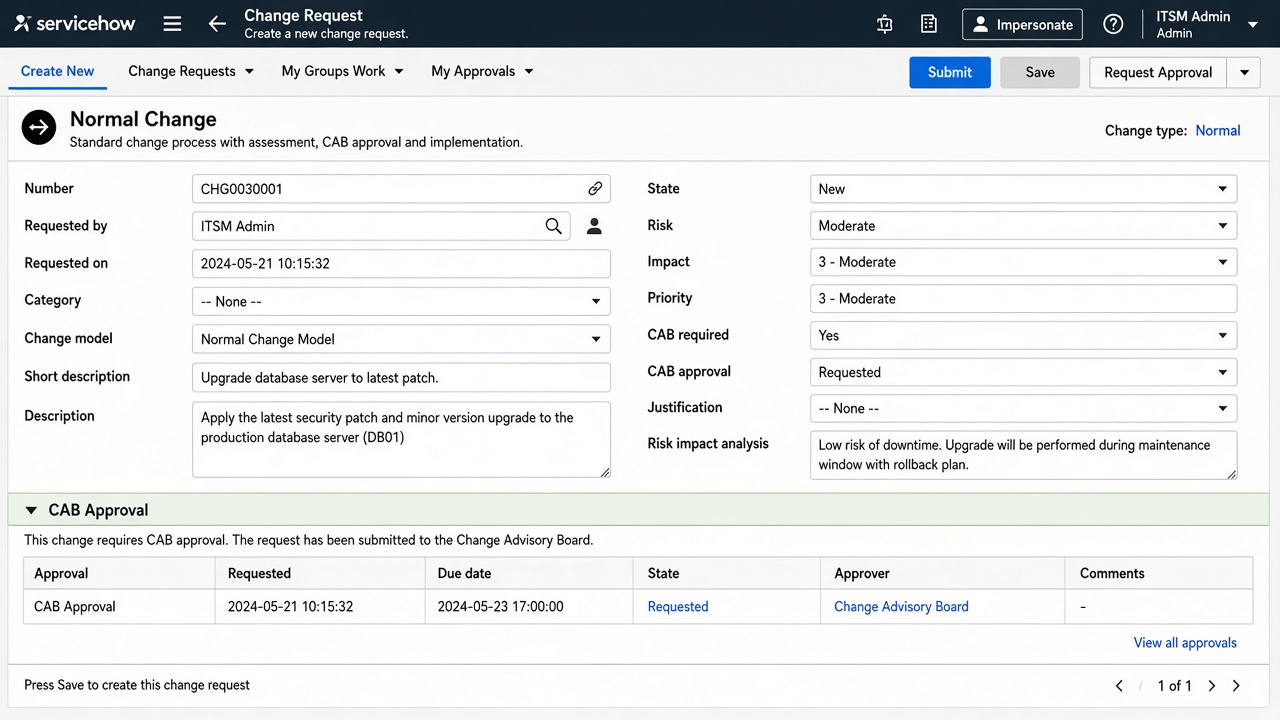The width and height of the screenshot is (1280, 720).
Task: Open the hamburger navigation menu
Action: coord(172,24)
